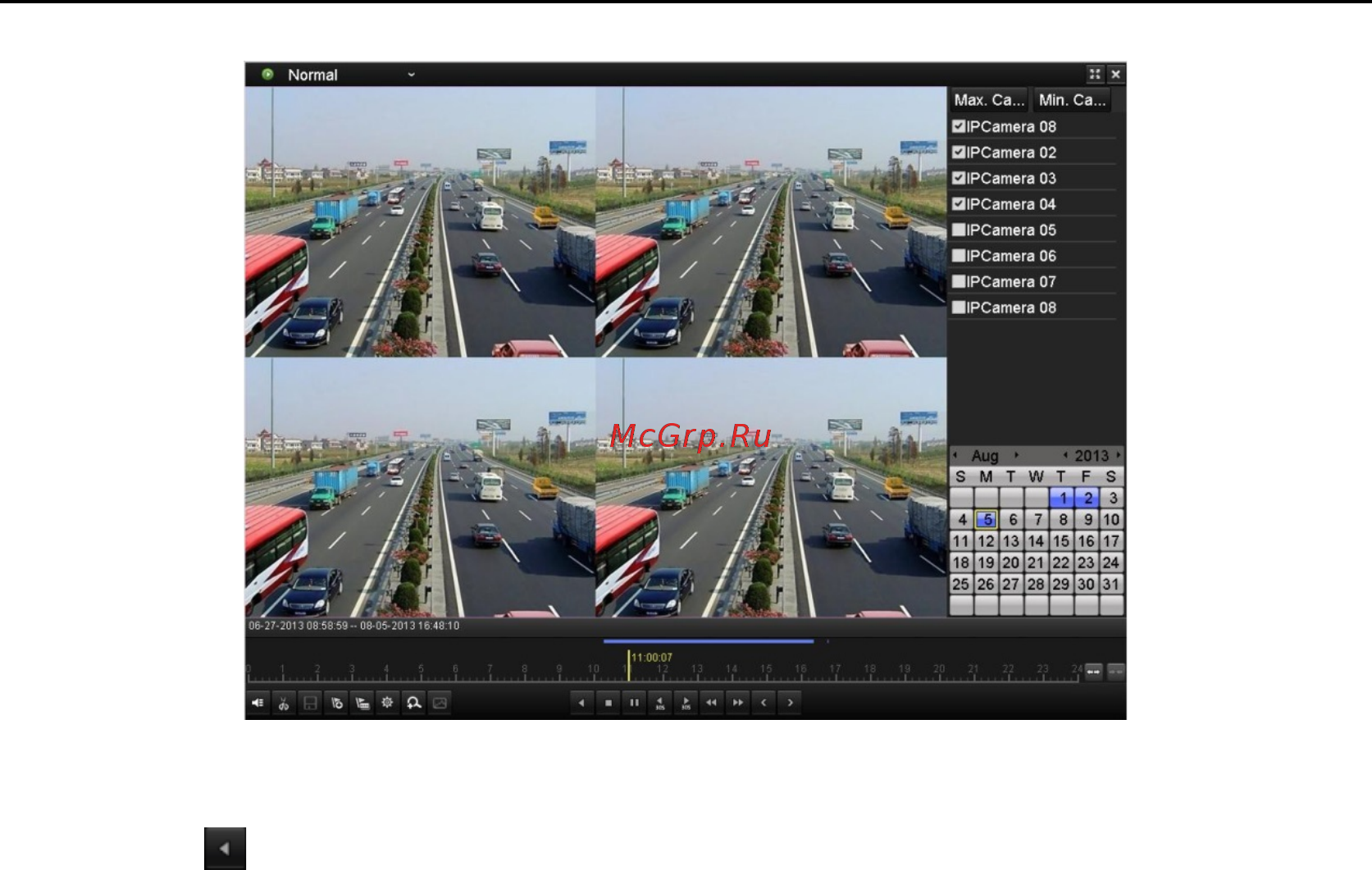Click the green playback mode icon
The image size is (1372, 870).
click(x=267, y=75)
